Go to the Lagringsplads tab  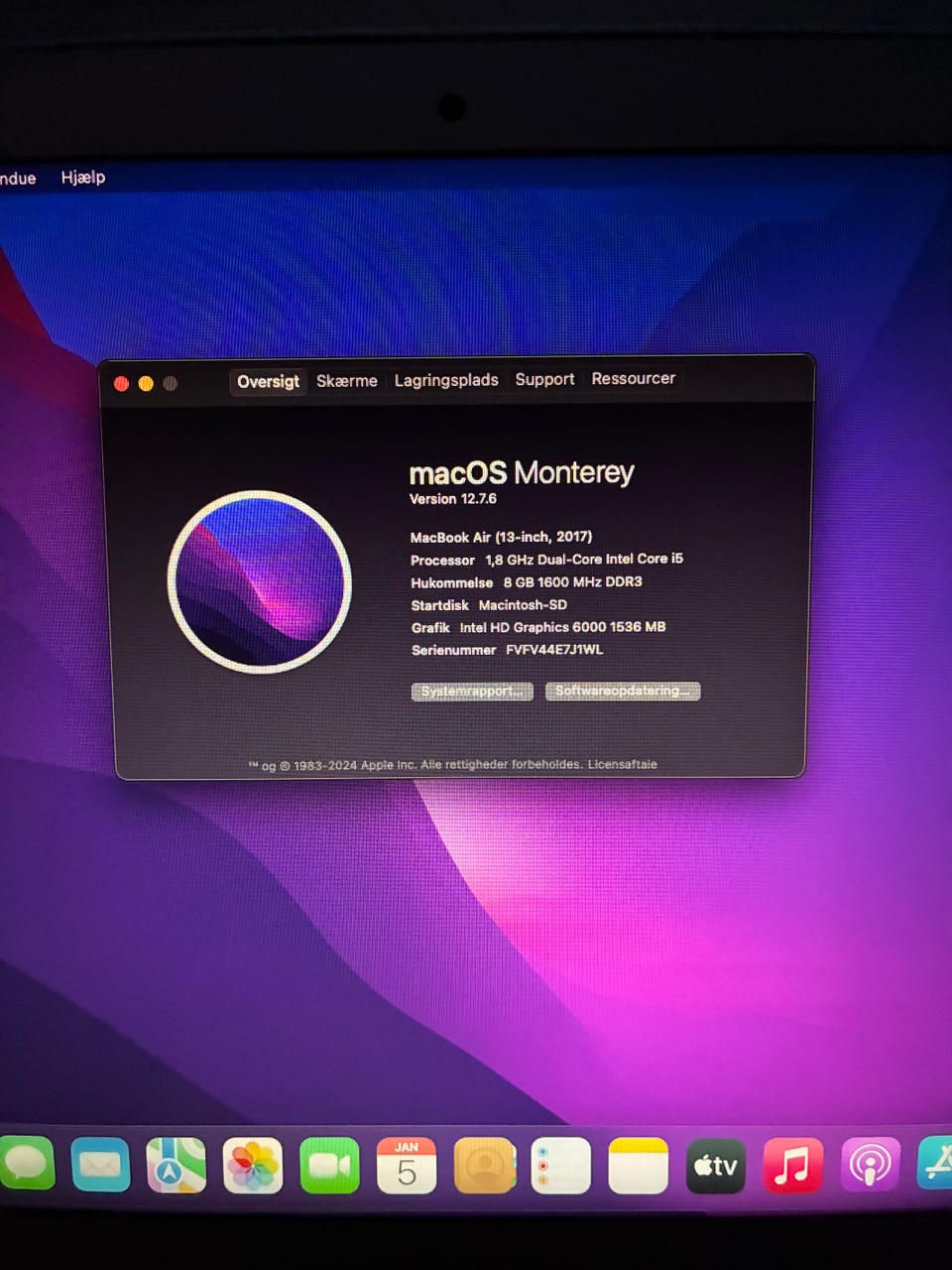pyautogui.click(x=446, y=380)
